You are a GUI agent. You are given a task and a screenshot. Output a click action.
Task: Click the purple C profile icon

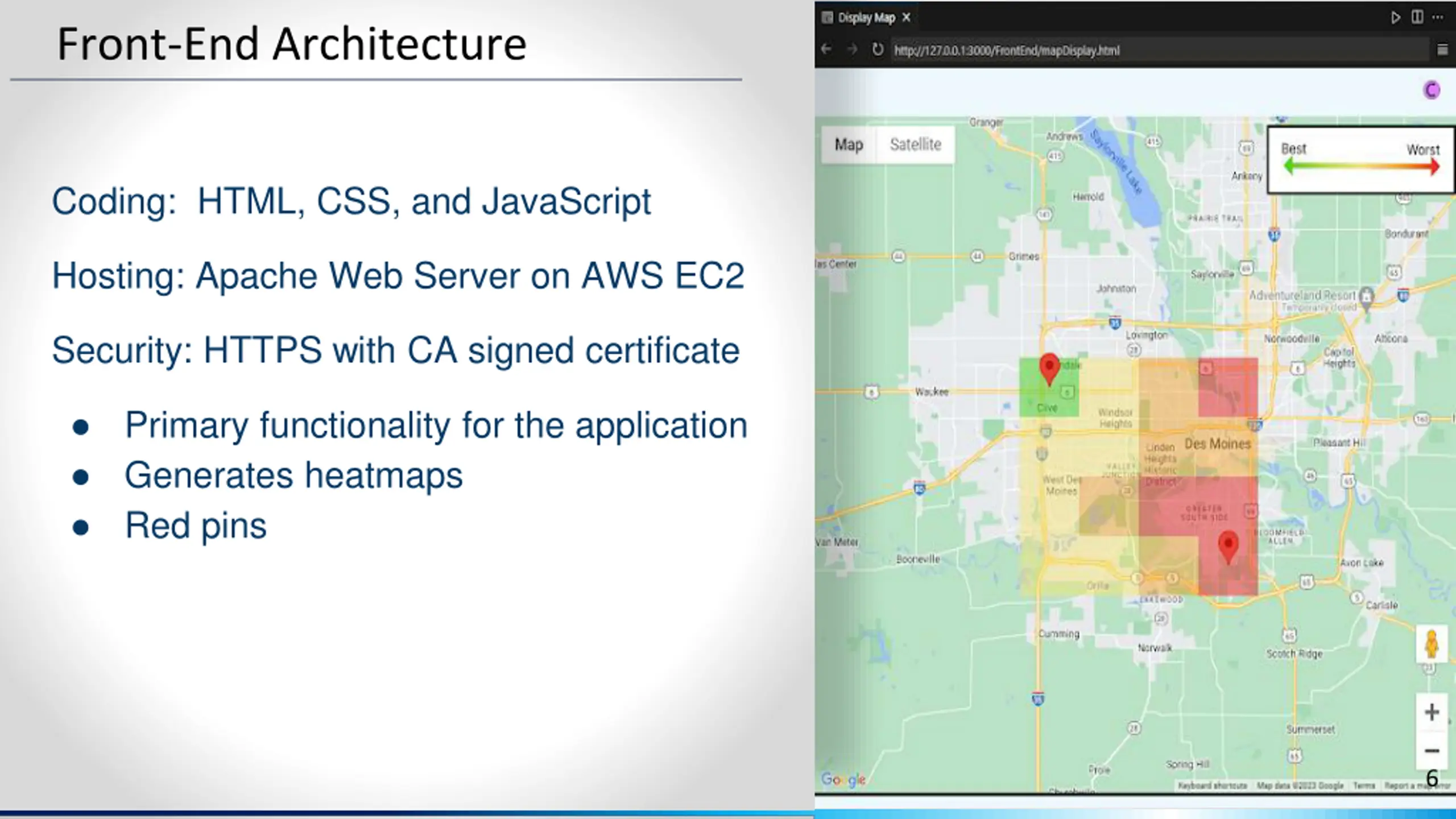(x=1431, y=90)
